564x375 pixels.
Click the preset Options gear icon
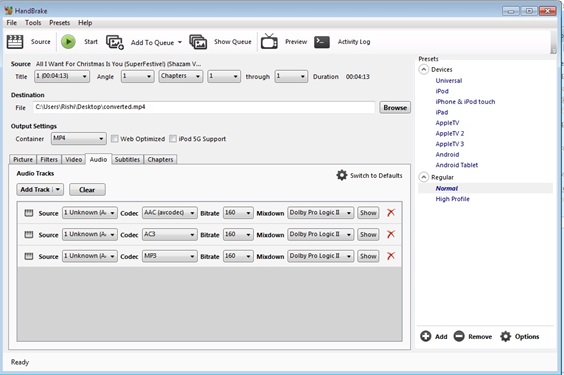505,336
